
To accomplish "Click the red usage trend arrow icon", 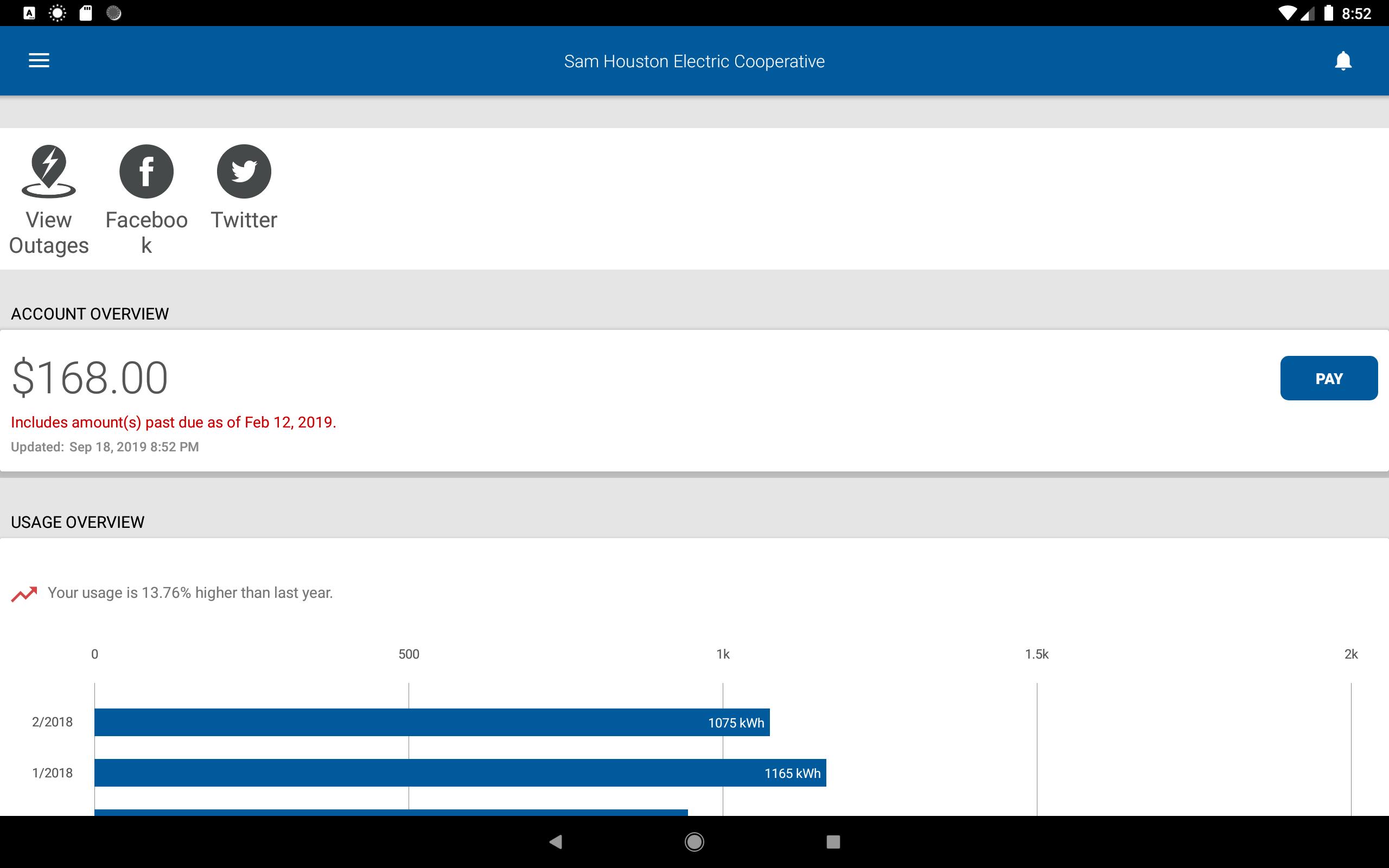I will tap(24, 593).
